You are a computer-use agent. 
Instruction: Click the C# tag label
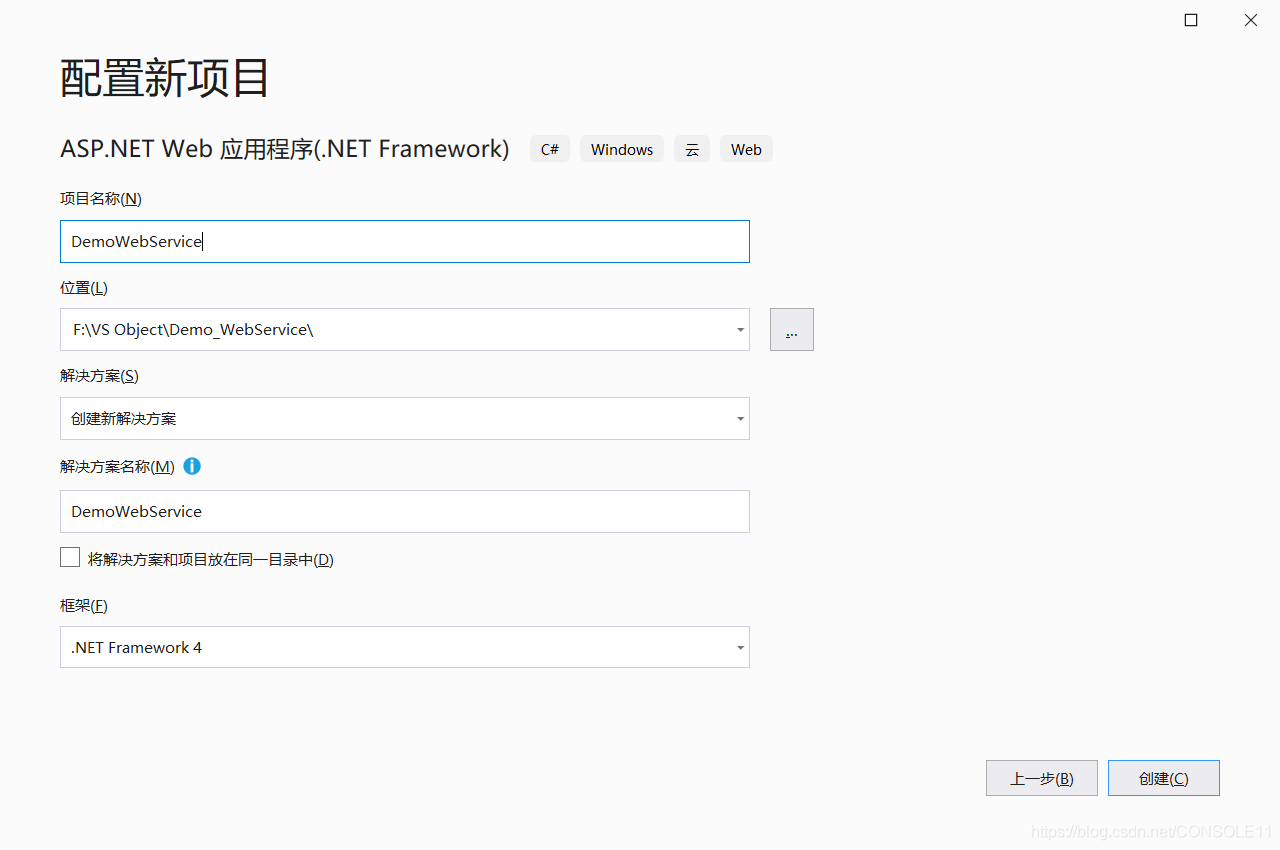(550, 149)
